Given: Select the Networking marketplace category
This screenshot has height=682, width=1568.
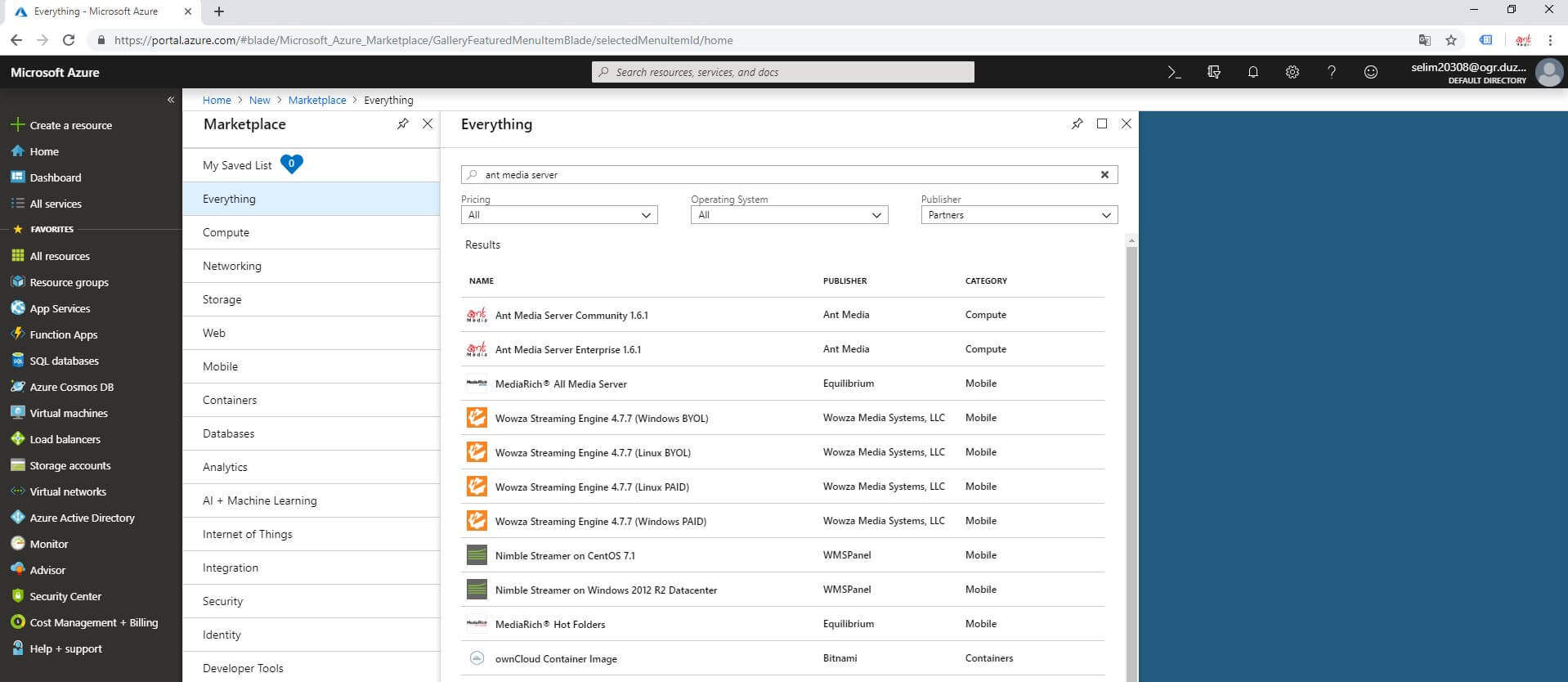Looking at the screenshot, I should 311,266.
